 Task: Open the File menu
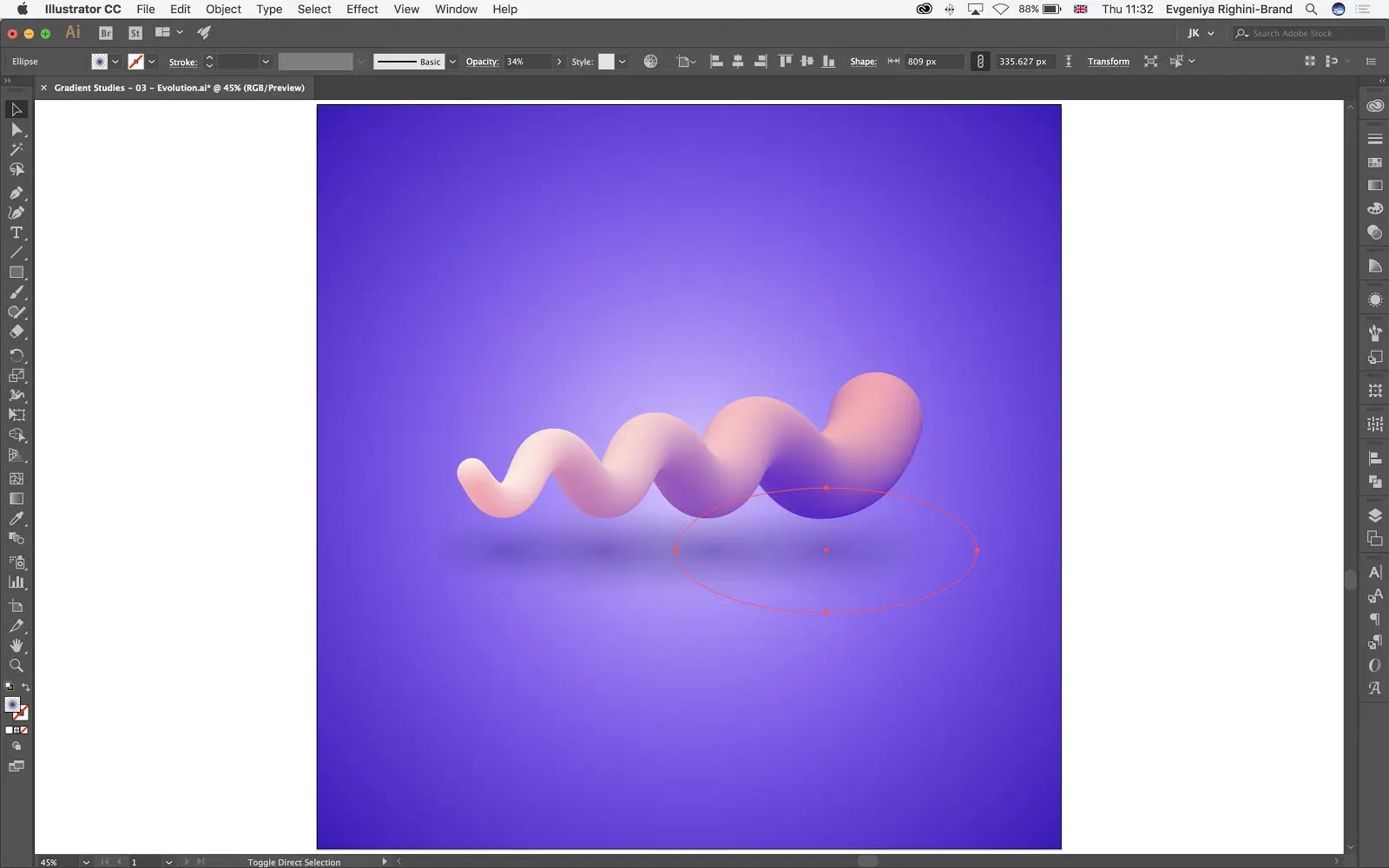[146, 10]
